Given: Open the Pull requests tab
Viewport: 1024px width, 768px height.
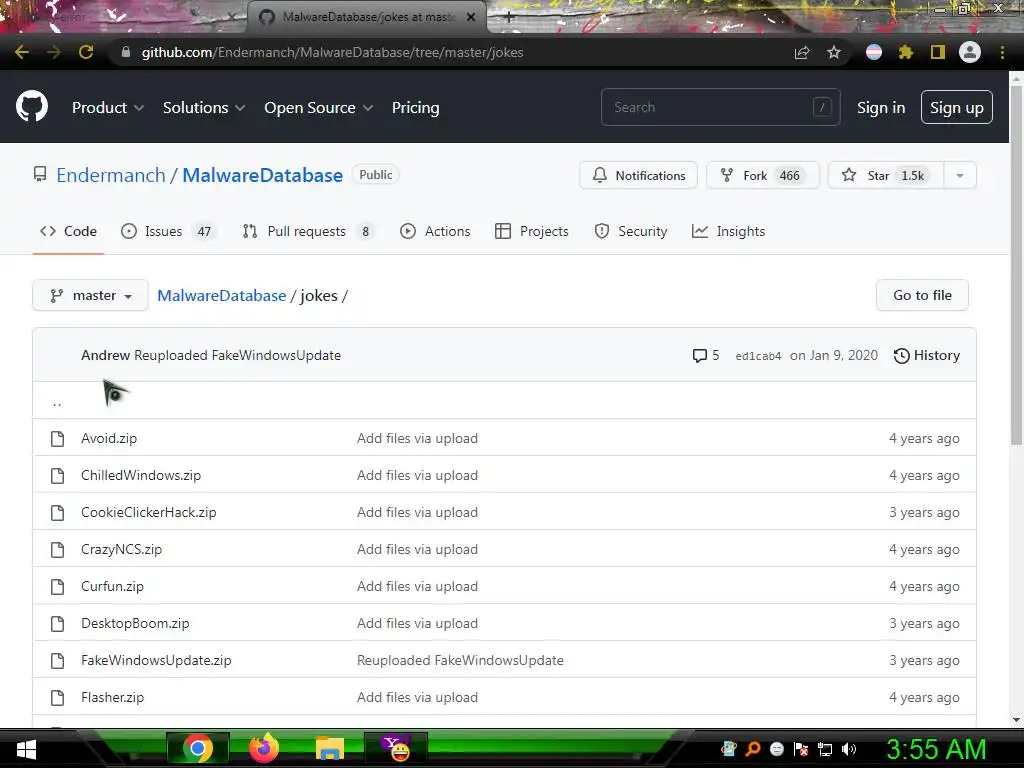Looking at the screenshot, I should [x=308, y=231].
